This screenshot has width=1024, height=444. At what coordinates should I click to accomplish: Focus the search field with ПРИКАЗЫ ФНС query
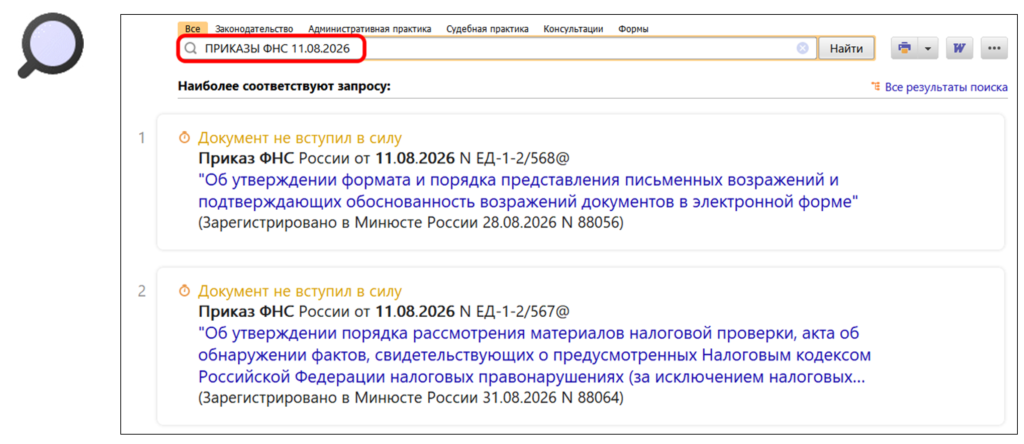[x=496, y=48]
